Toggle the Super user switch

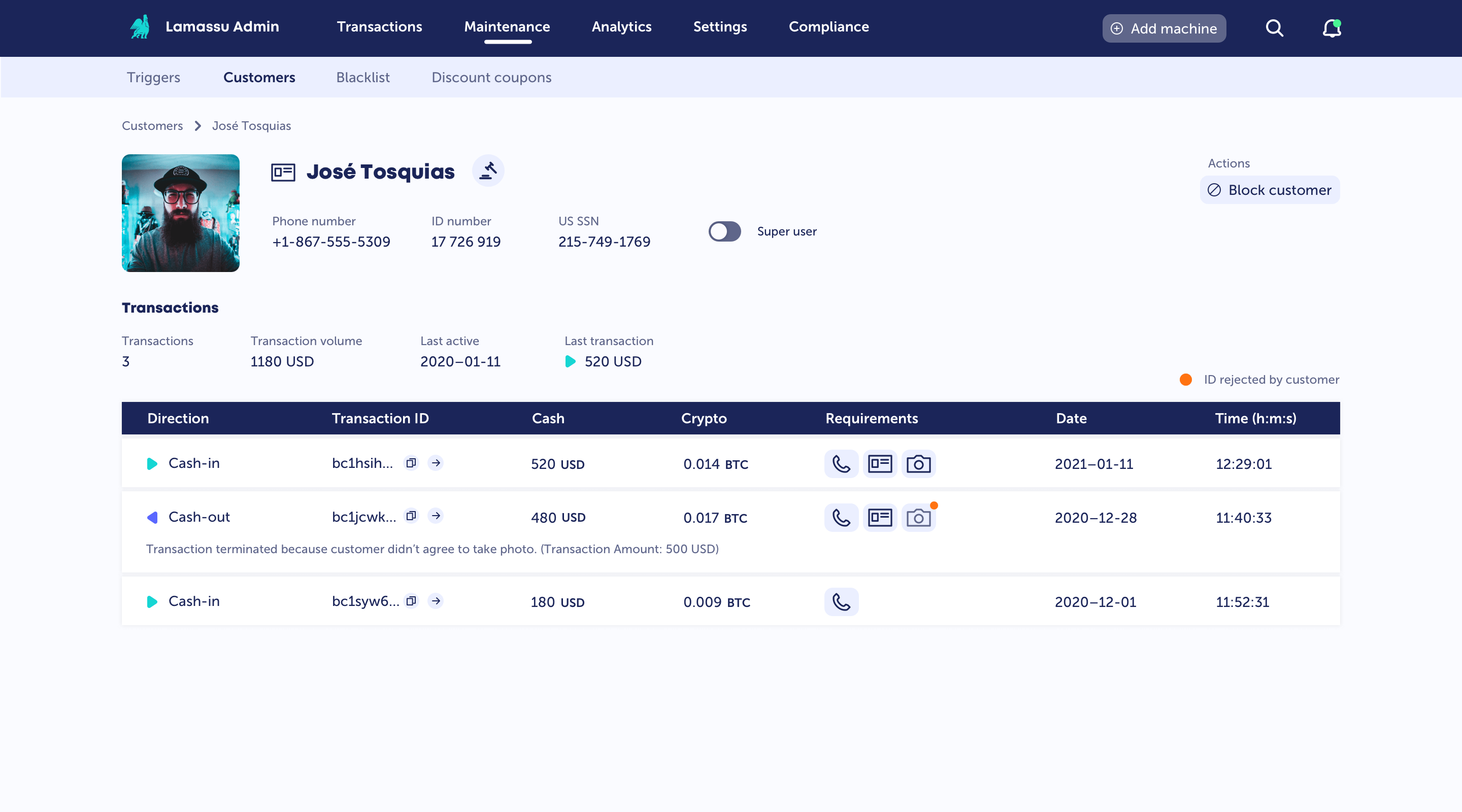(x=724, y=231)
